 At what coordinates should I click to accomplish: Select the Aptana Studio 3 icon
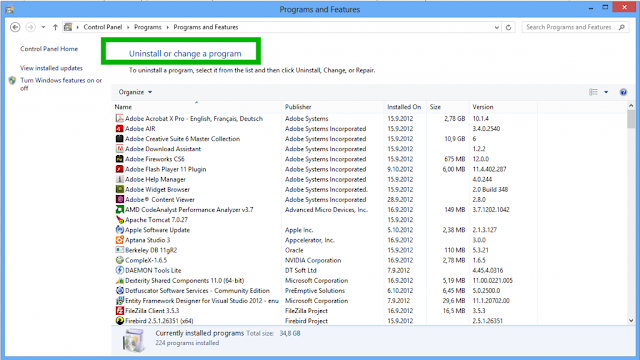pyautogui.click(x=119, y=240)
